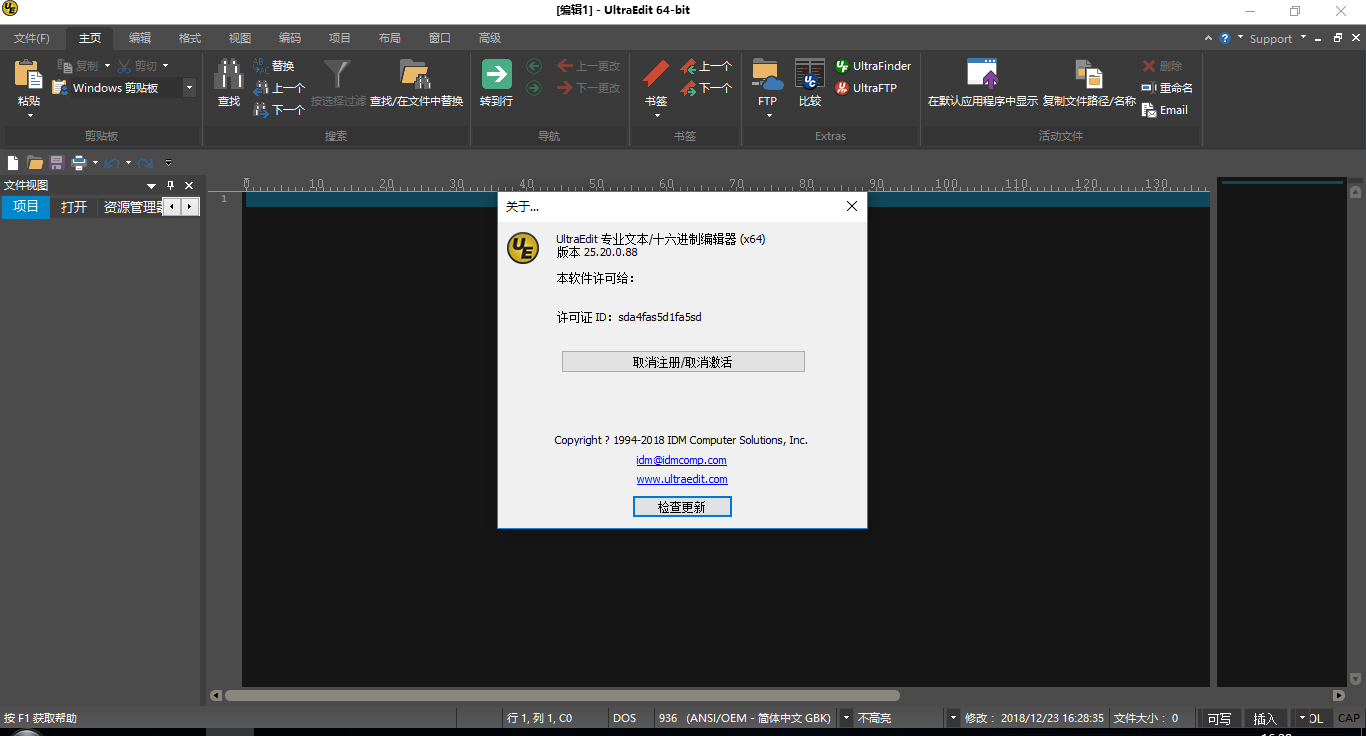Open the Support menu link

coord(1271,39)
